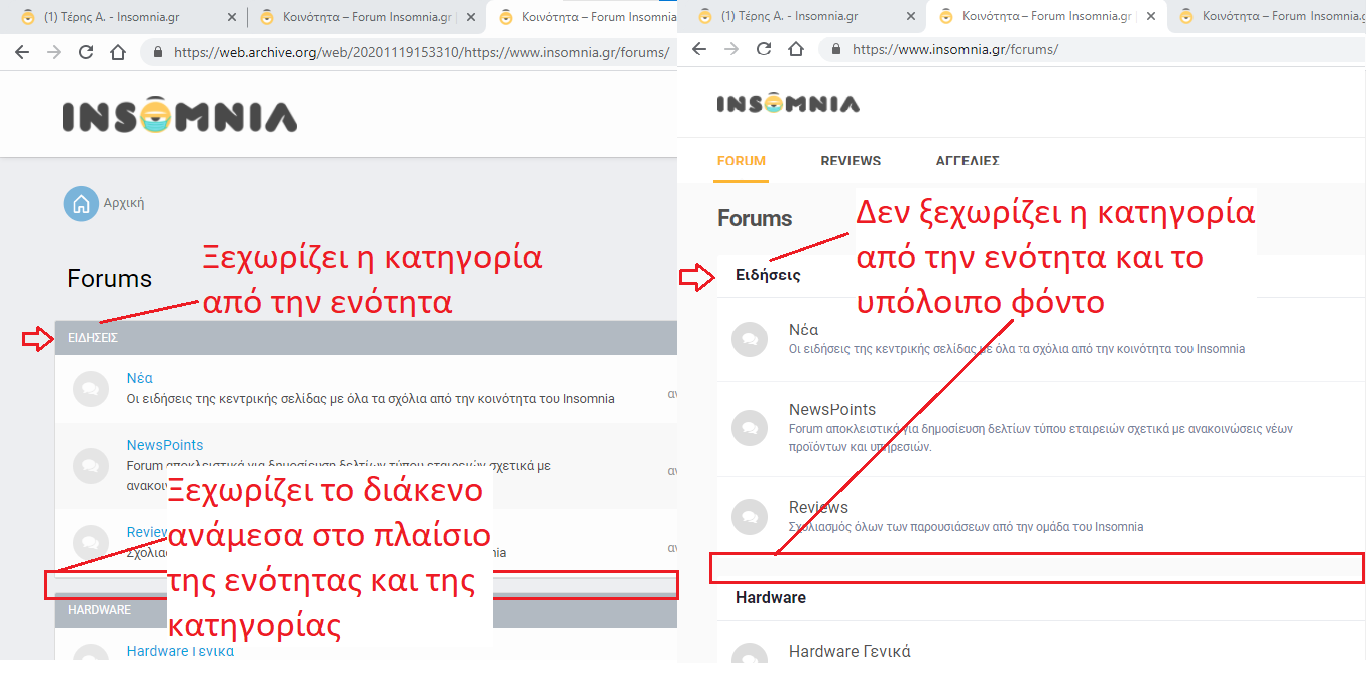Click NewsPoints description text on the new site

click(x=1040, y=437)
